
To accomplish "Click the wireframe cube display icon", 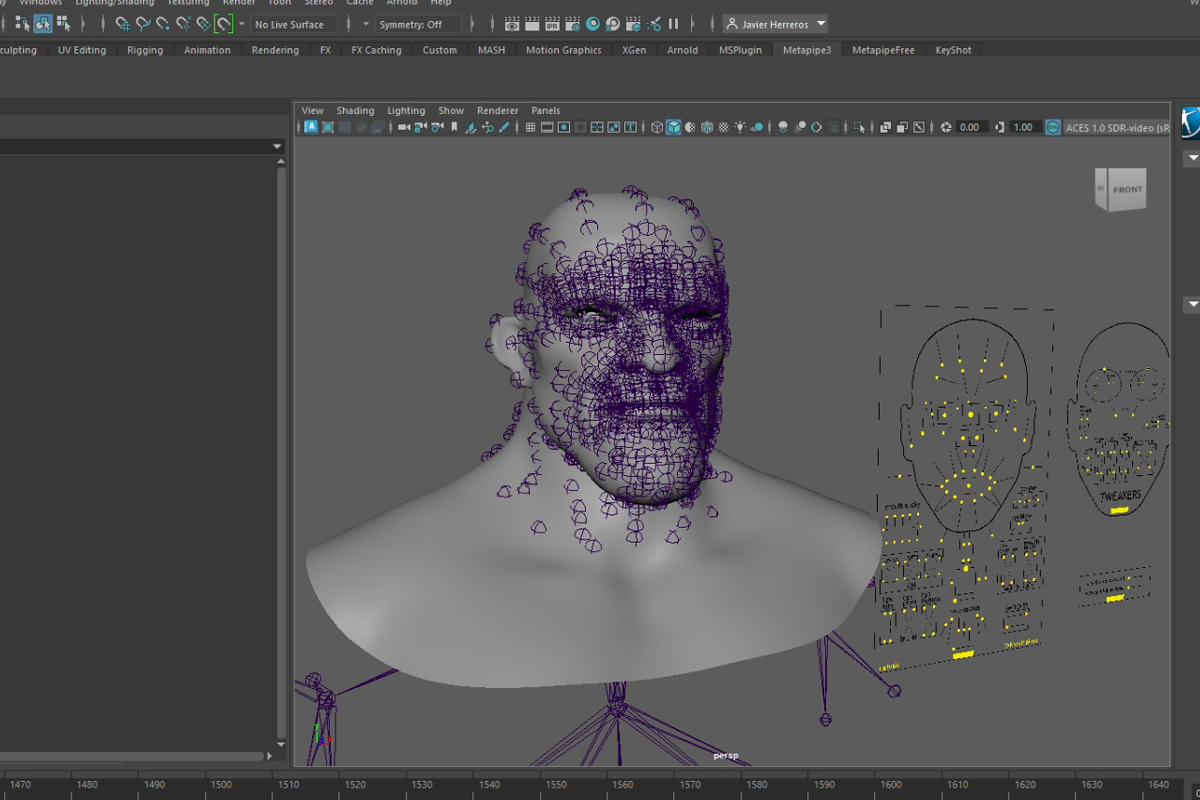I will (x=657, y=127).
